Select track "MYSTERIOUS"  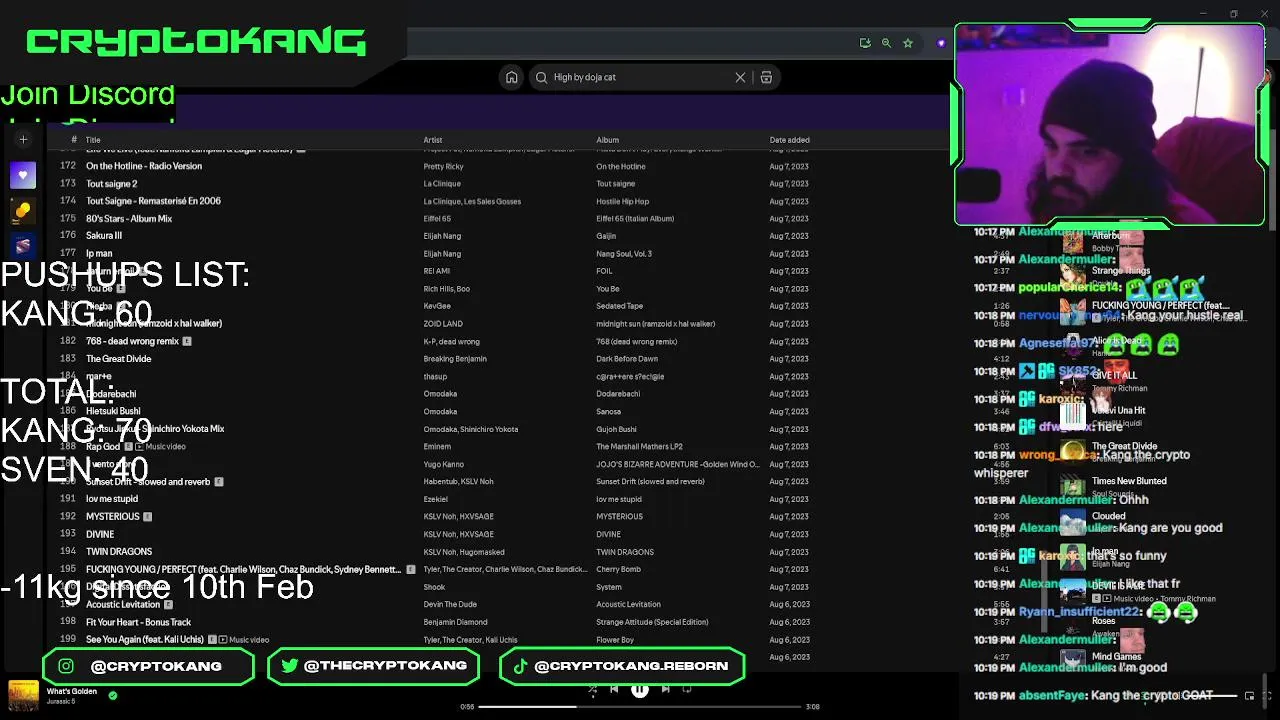click(x=113, y=517)
